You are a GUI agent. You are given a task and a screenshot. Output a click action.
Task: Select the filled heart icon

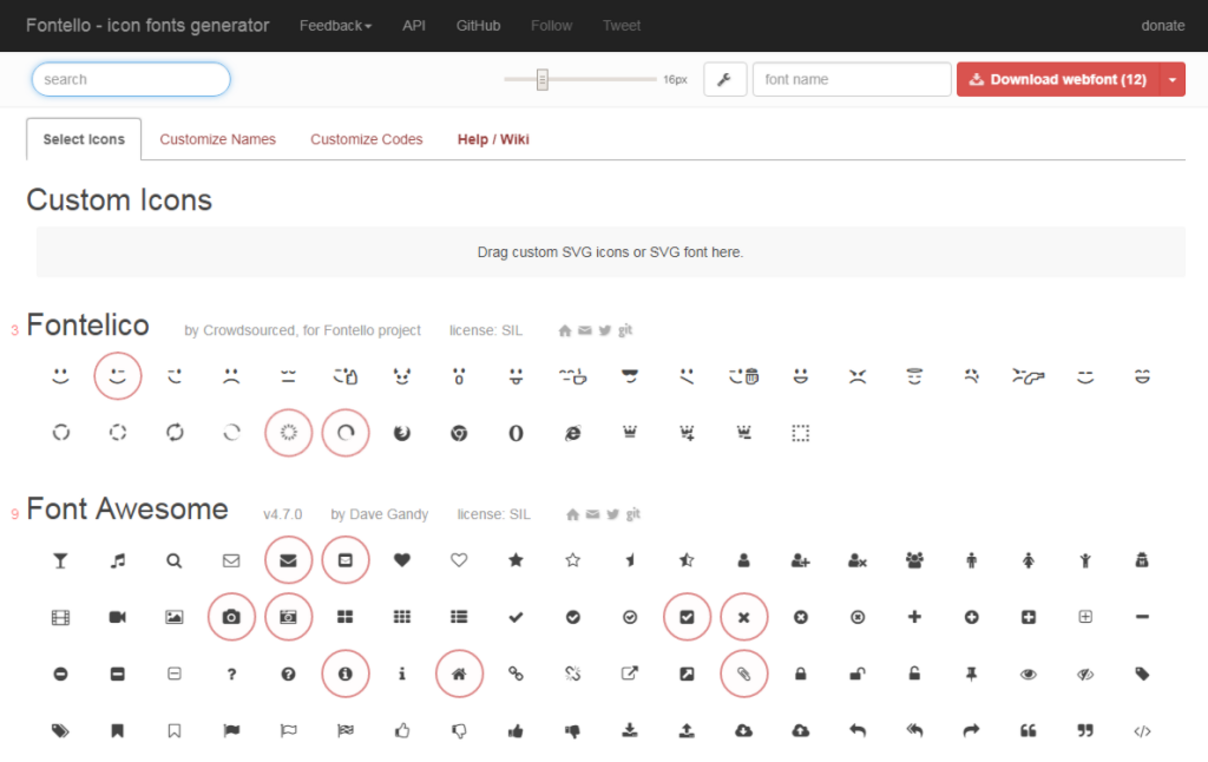pos(402,561)
